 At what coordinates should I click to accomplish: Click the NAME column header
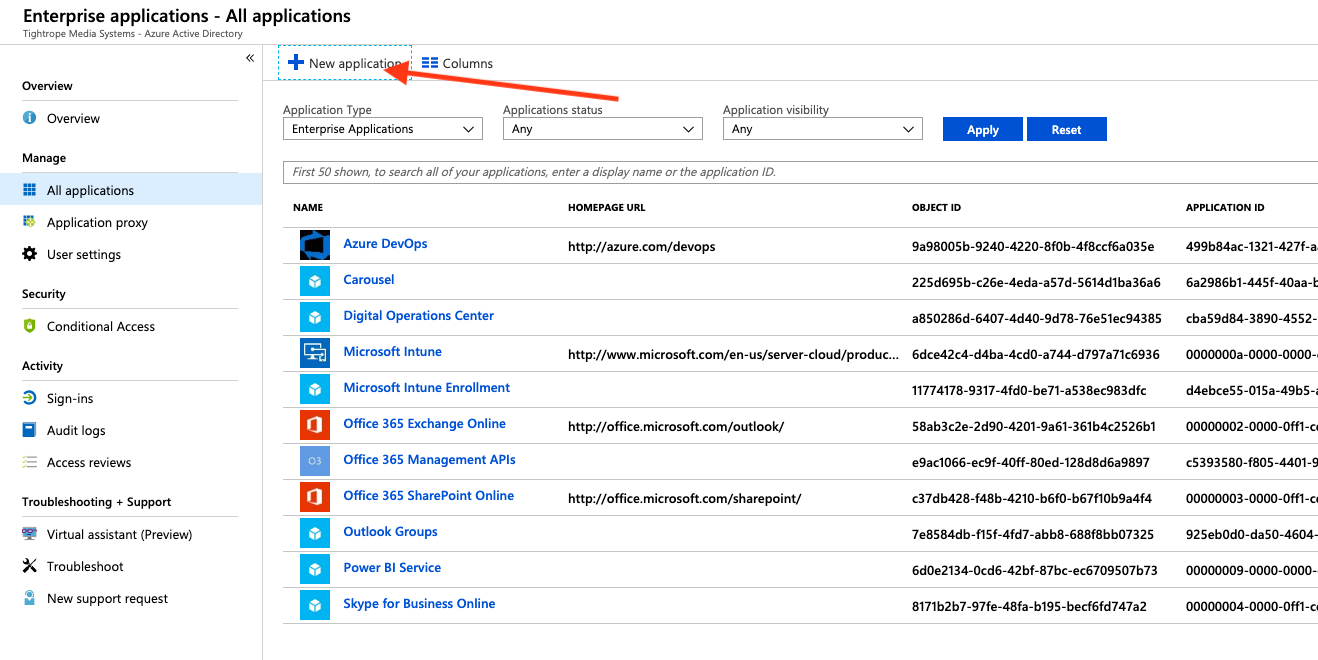(308, 208)
